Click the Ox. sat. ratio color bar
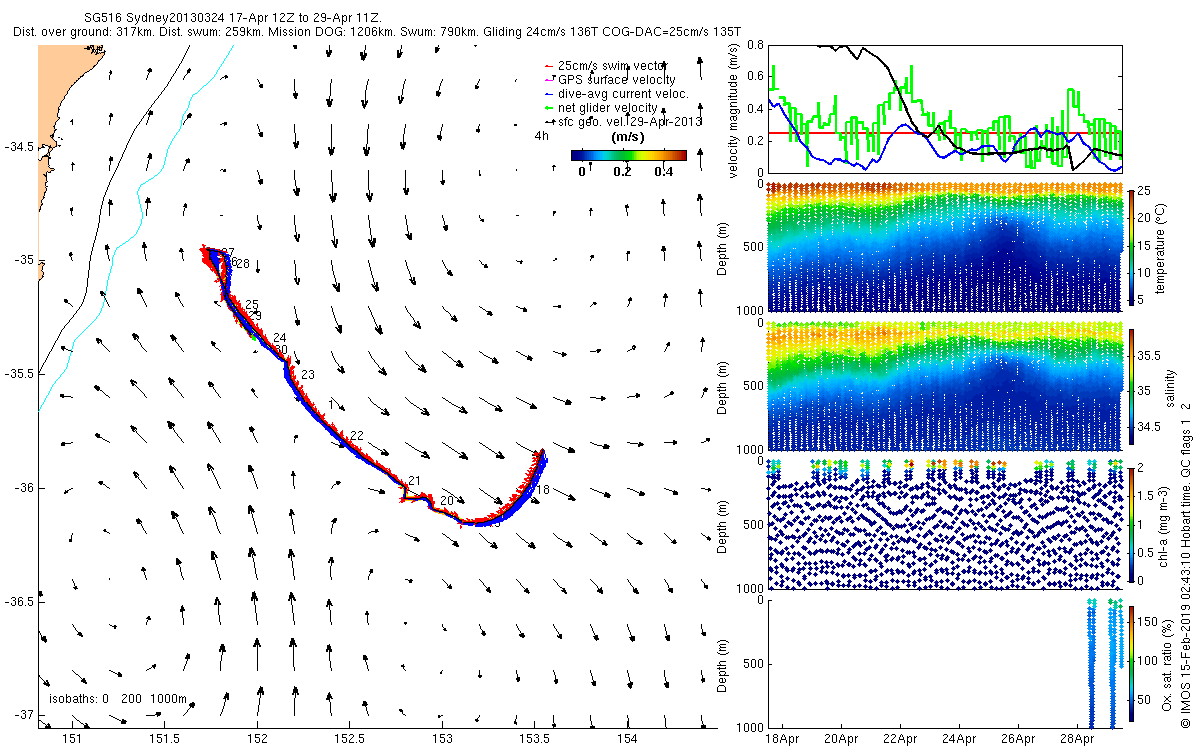The width and height of the screenshot is (1200, 750). (1131, 665)
